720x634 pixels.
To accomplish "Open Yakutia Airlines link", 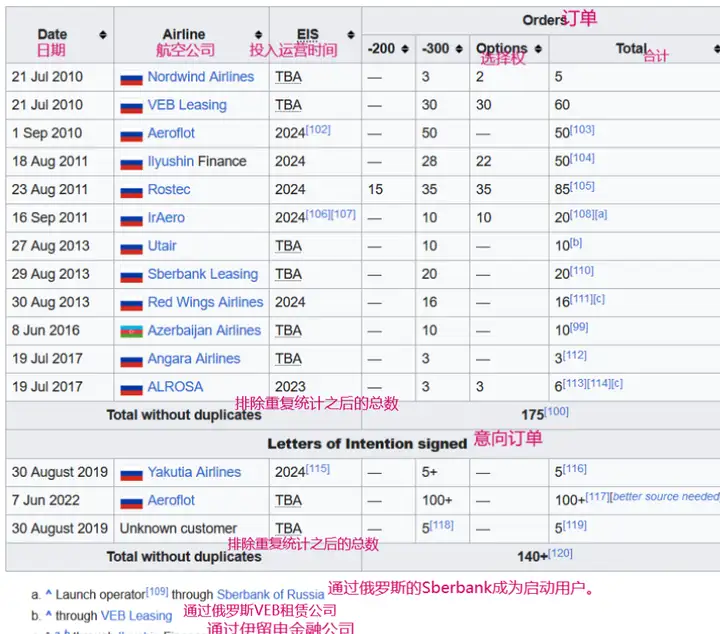I will (x=194, y=472).
